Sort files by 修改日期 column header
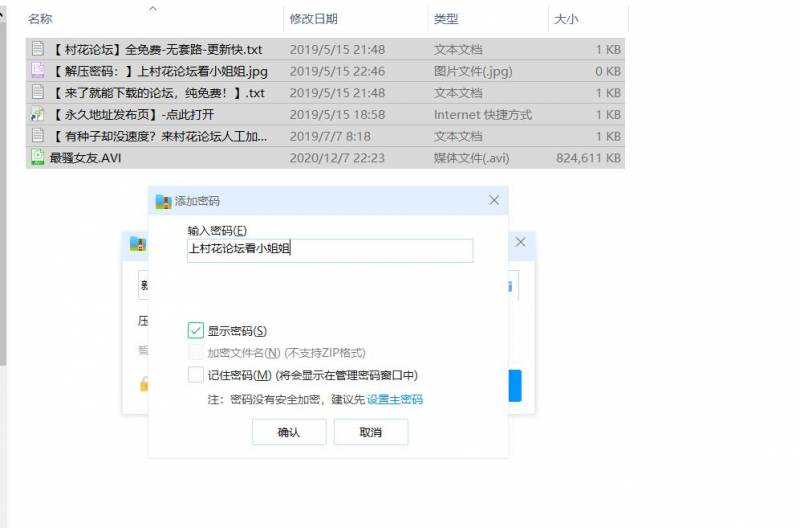 point(313,19)
